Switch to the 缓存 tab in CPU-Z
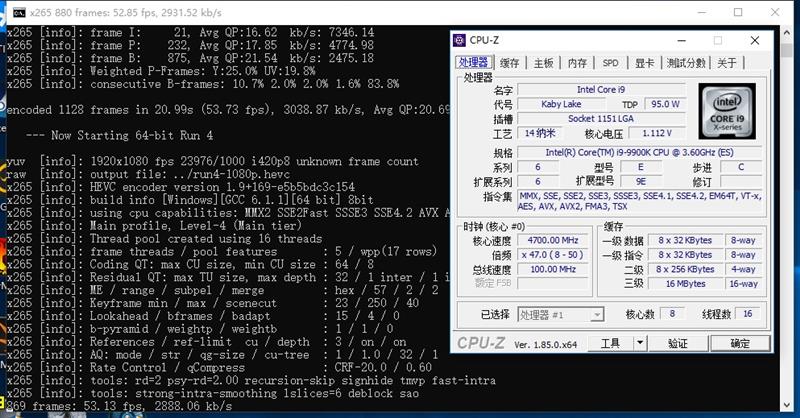Screen dimensions: 800x418 (x=509, y=63)
